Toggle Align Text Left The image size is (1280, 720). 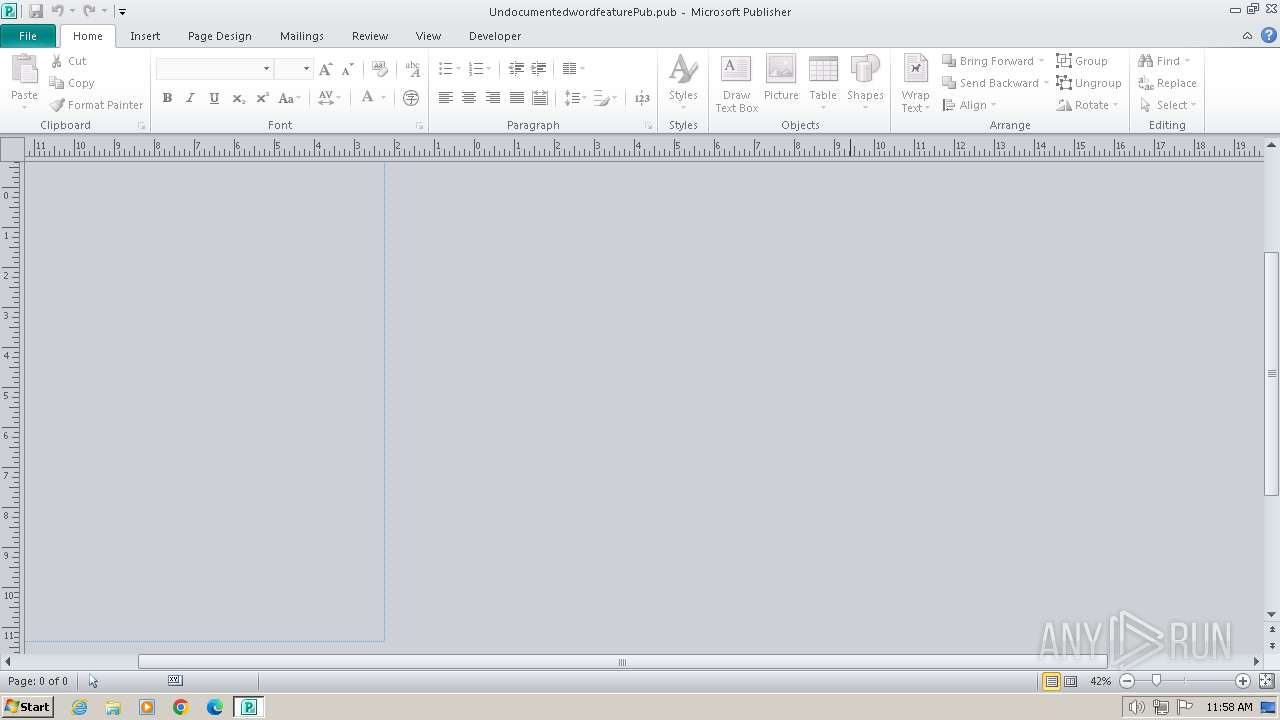point(445,98)
